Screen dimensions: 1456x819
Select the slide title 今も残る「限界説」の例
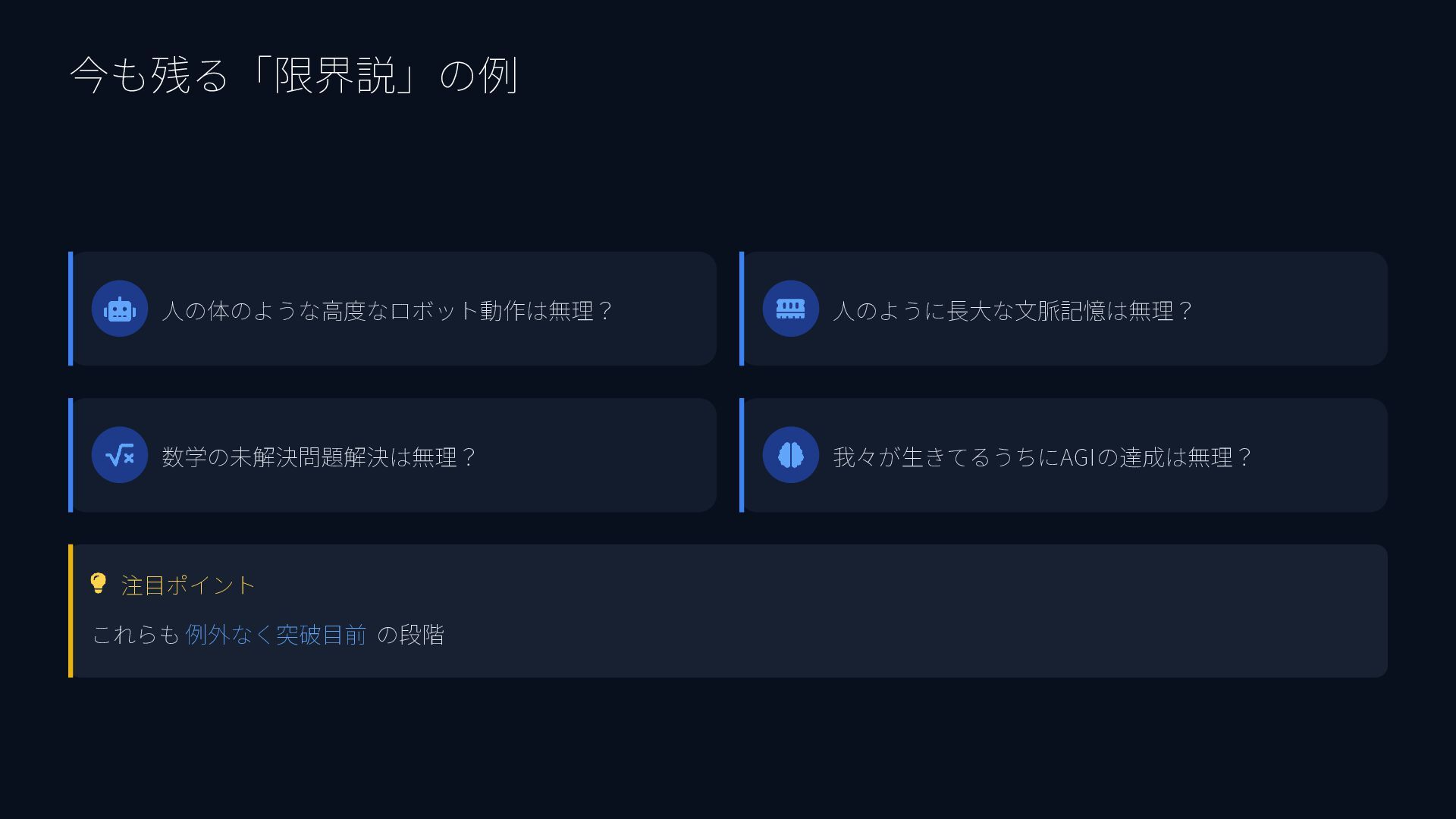pyautogui.click(x=294, y=75)
